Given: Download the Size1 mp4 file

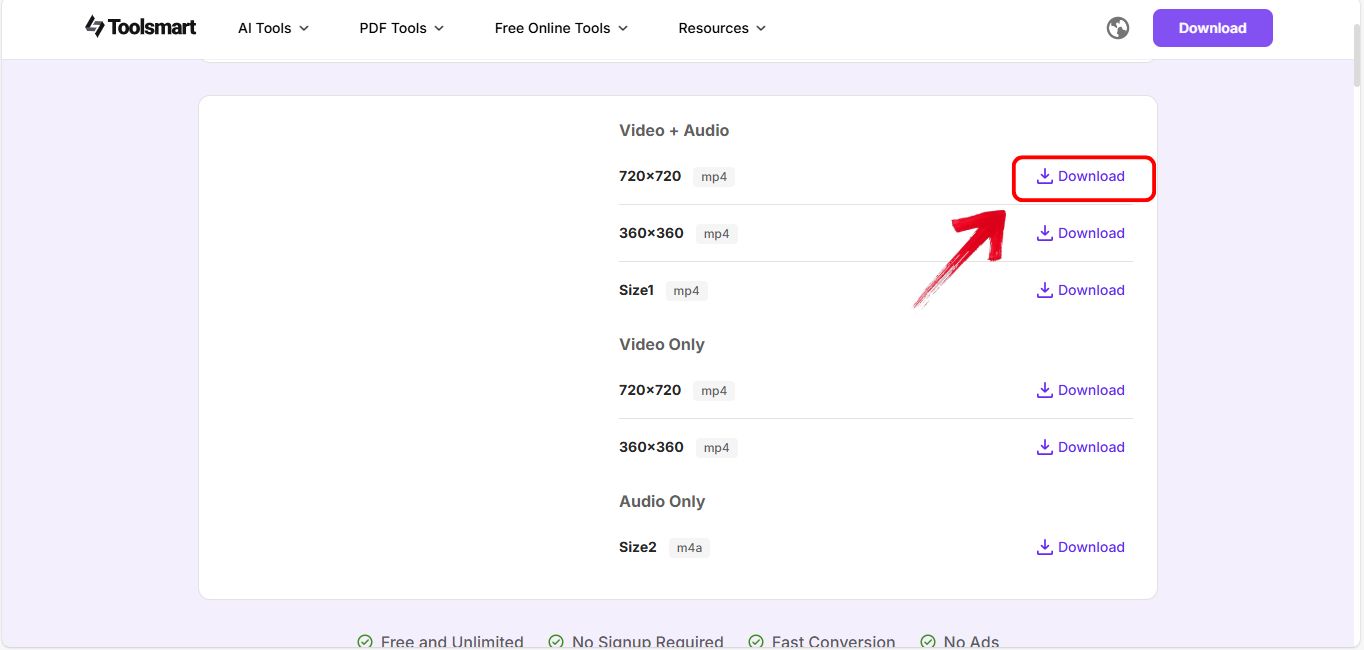Looking at the screenshot, I should pos(1081,290).
